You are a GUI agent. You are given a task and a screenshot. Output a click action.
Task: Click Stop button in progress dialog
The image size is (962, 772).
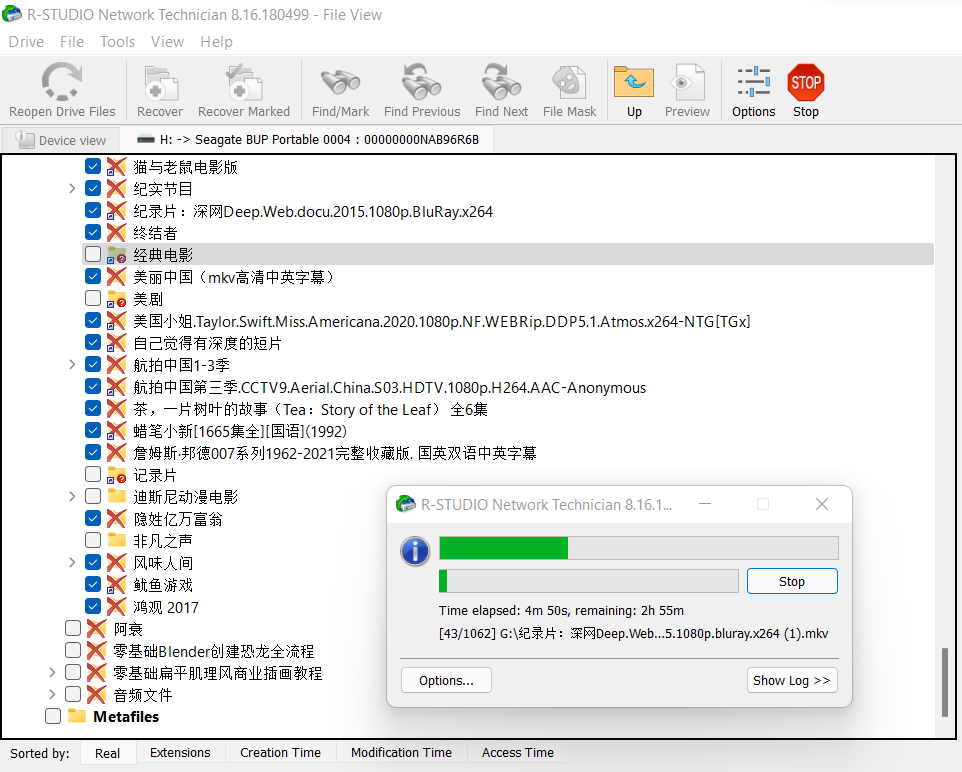[792, 581]
